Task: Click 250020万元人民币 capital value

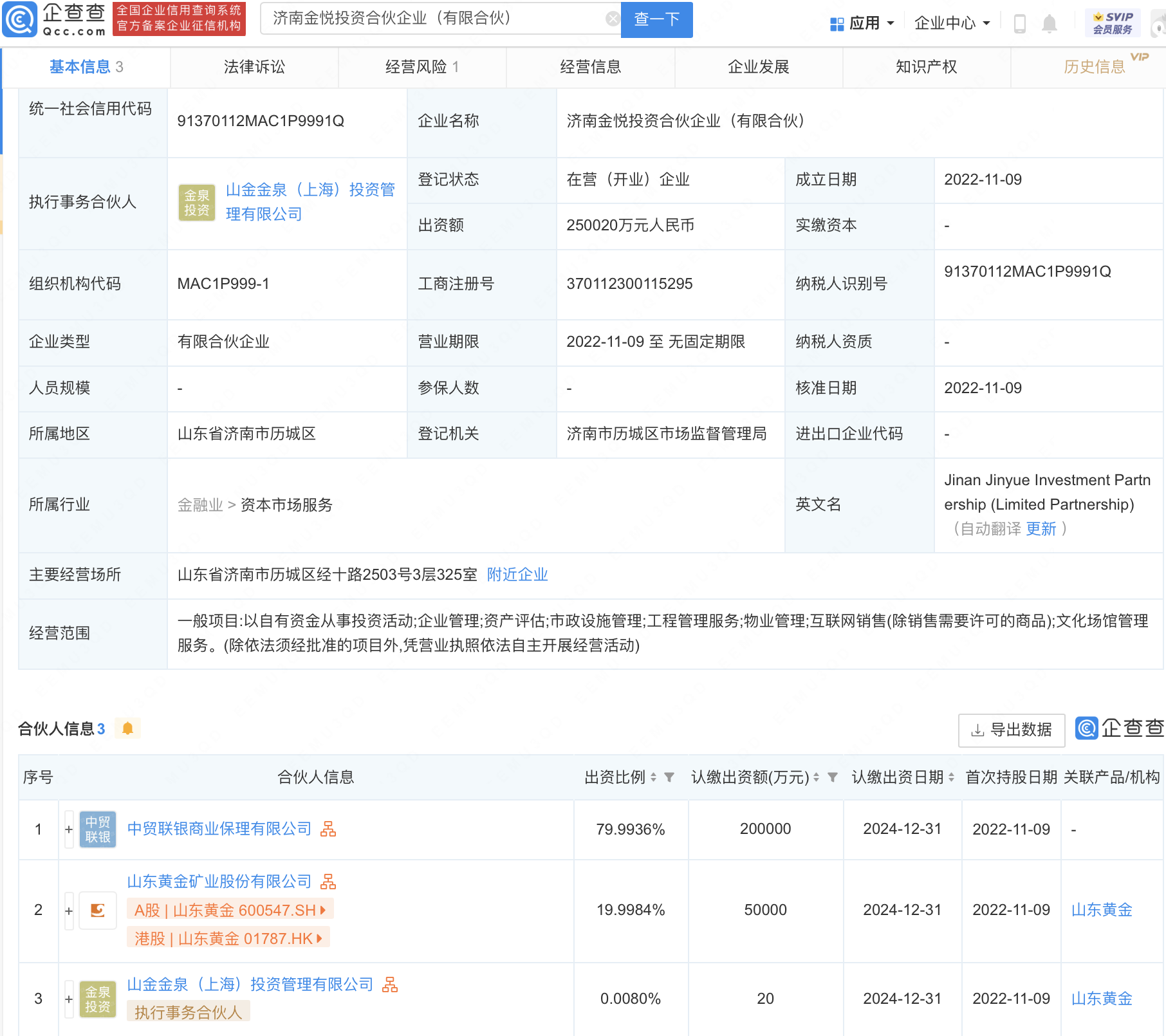Action: (x=630, y=225)
